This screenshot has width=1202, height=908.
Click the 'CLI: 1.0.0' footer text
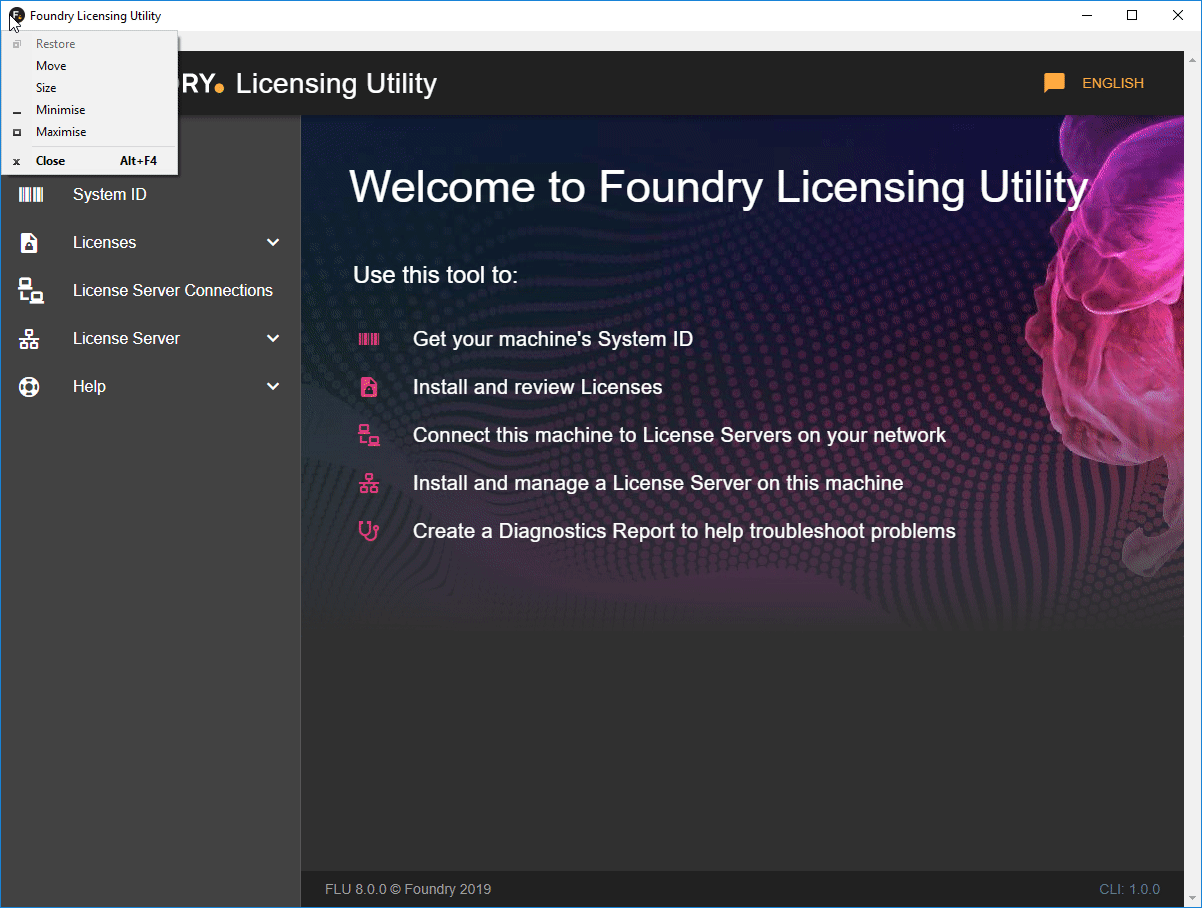pyautogui.click(x=1129, y=889)
